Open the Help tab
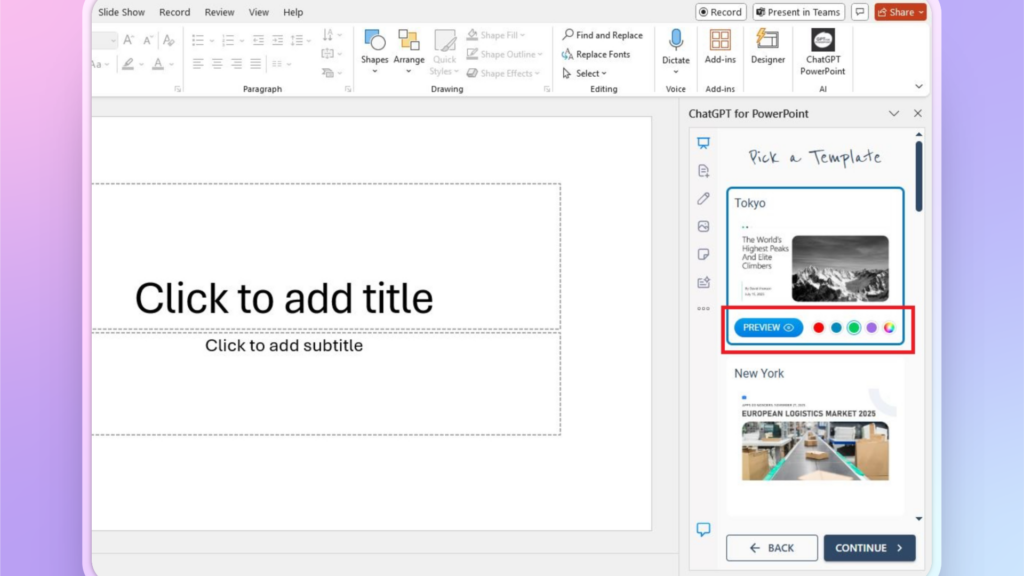 [x=293, y=12]
